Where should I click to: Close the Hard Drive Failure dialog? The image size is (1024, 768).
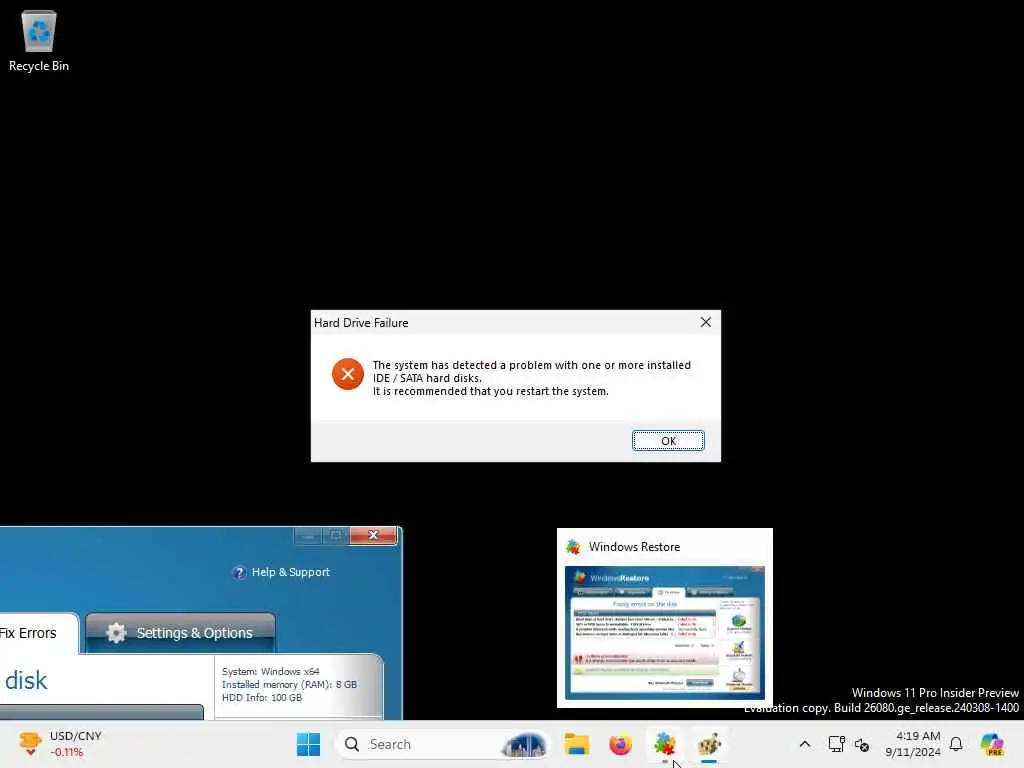(x=705, y=322)
